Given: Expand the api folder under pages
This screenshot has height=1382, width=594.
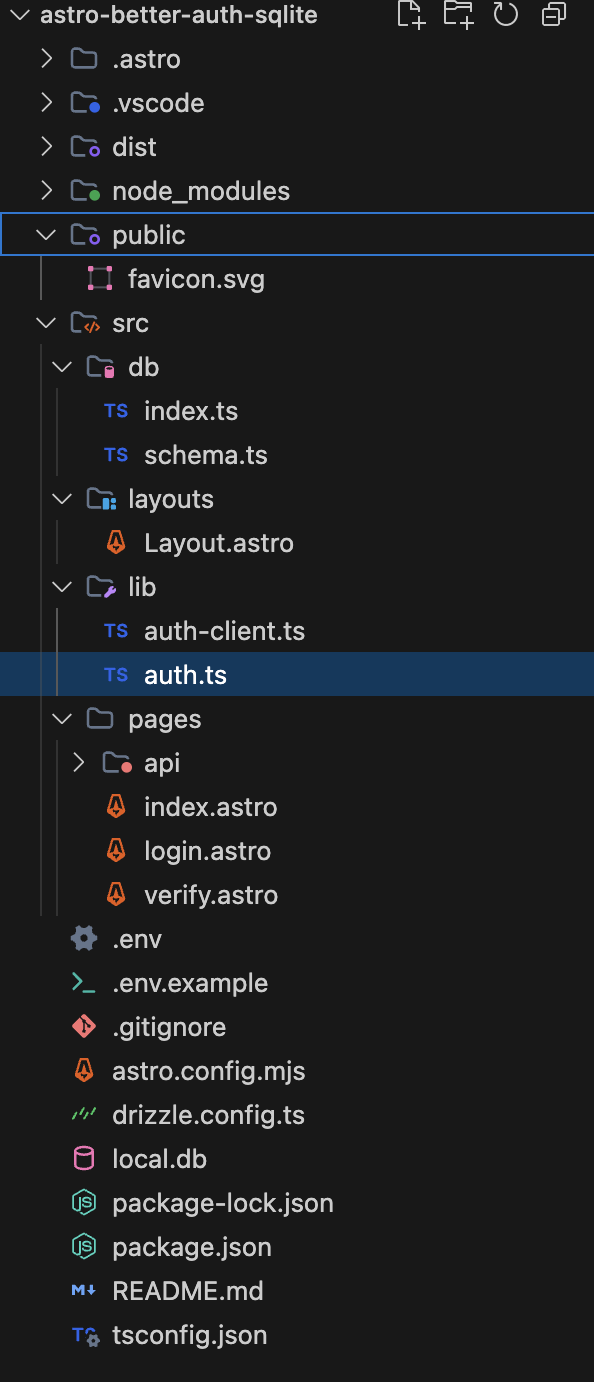Looking at the screenshot, I should 78,762.
